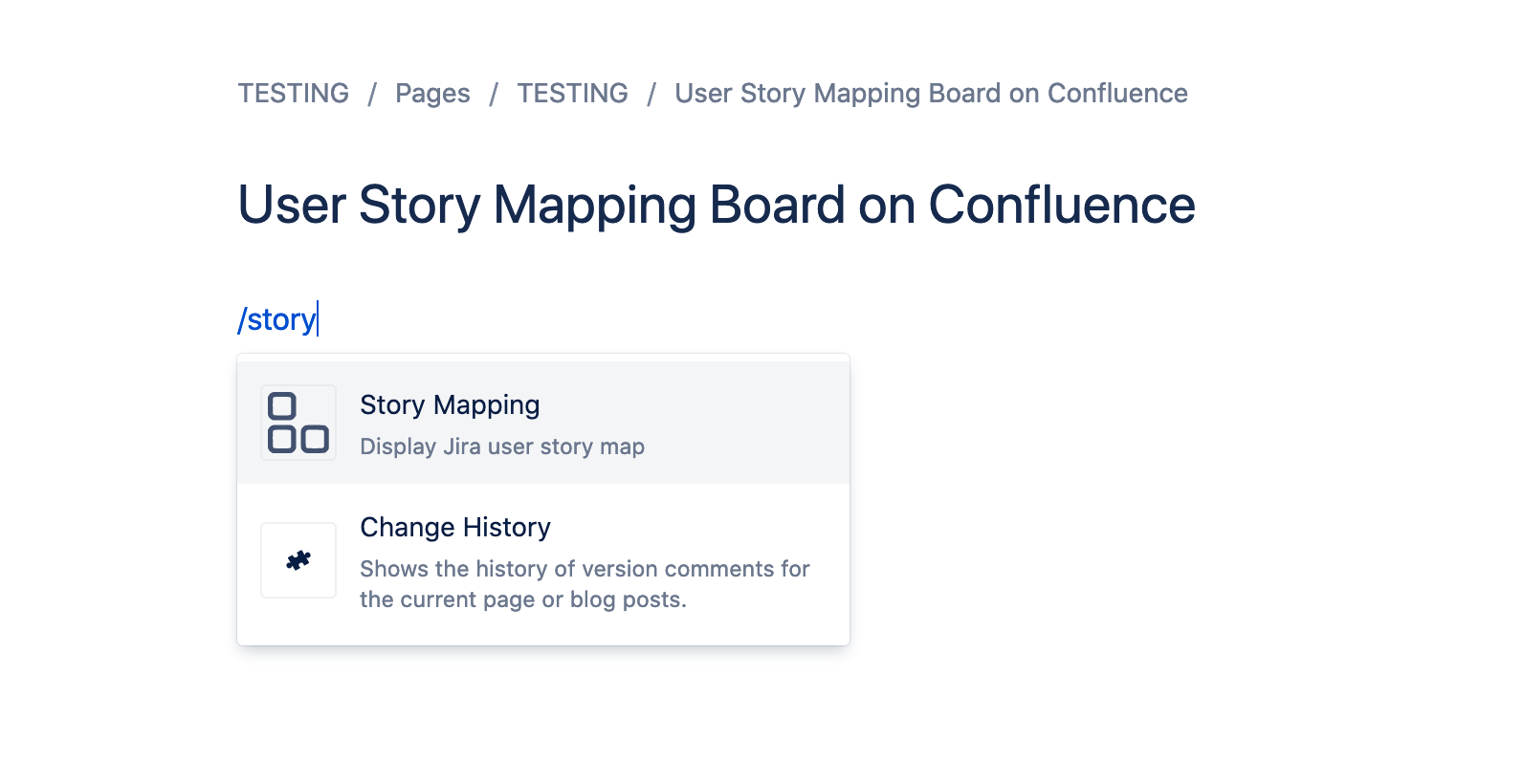
Task: Click the /story text in the editor
Action: pyautogui.click(x=278, y=318)
